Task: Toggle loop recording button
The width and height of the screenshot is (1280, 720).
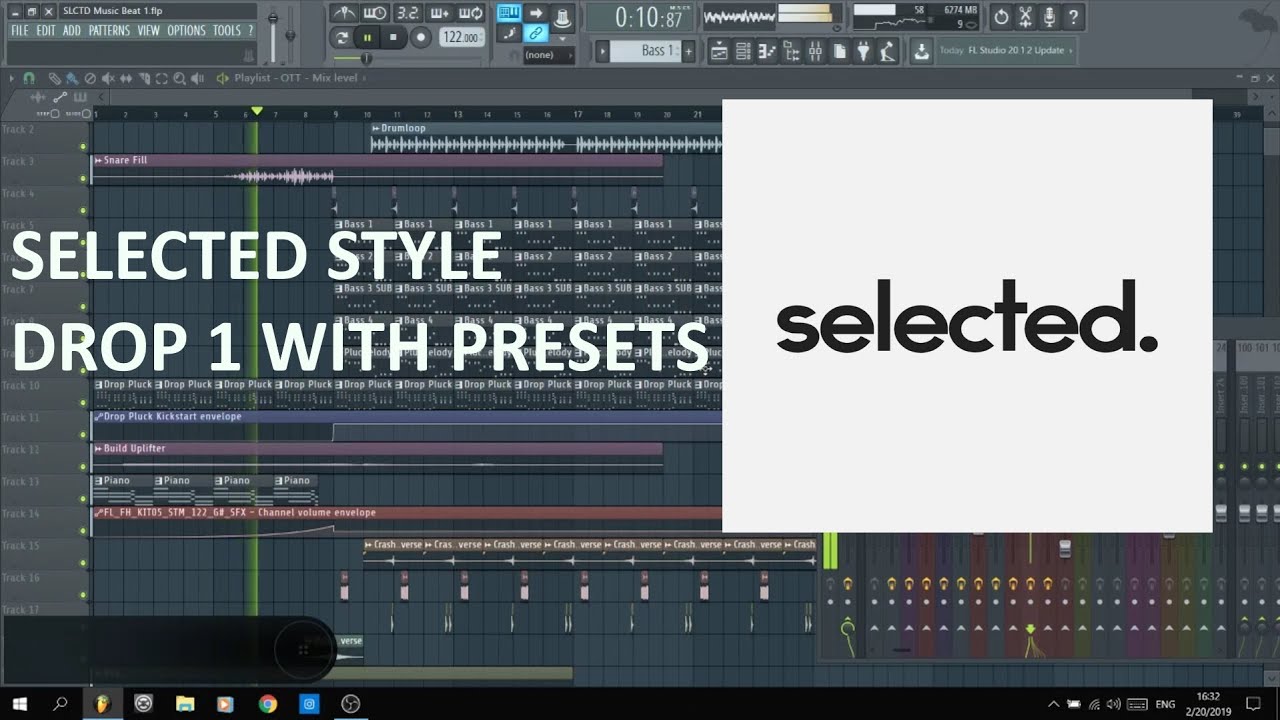Action: coord(470,13)
